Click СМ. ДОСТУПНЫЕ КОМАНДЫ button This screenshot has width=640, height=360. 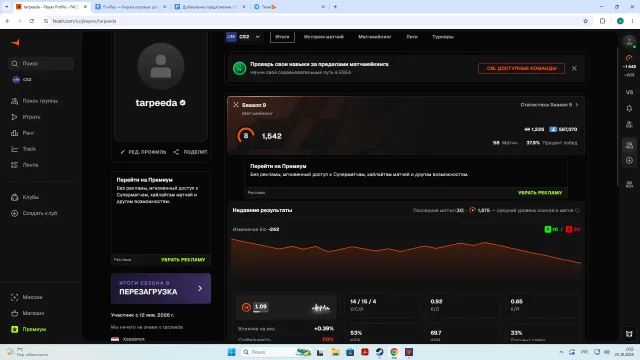pos(521,69)
